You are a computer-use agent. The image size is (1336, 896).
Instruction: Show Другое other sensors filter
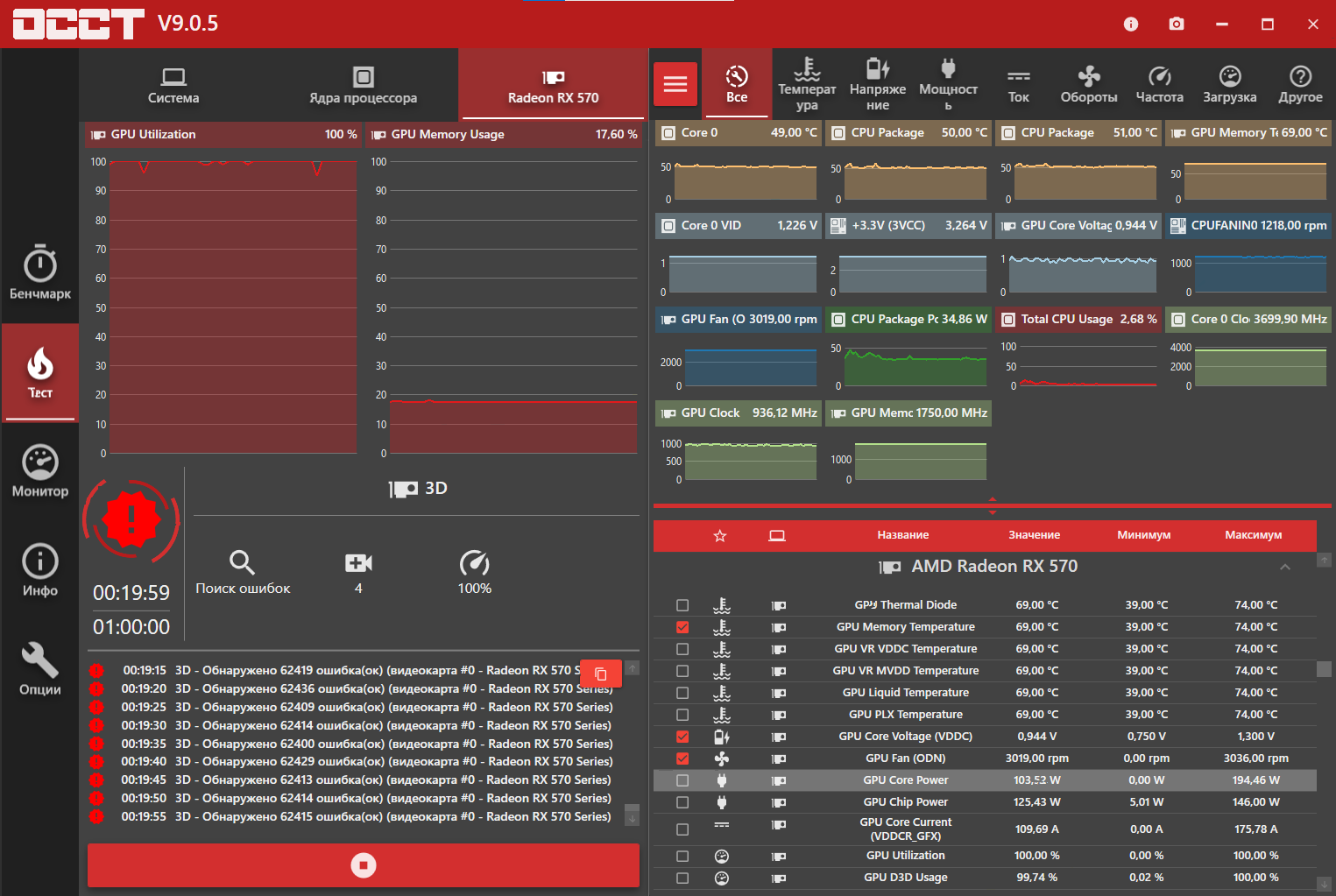[1300, 84]
